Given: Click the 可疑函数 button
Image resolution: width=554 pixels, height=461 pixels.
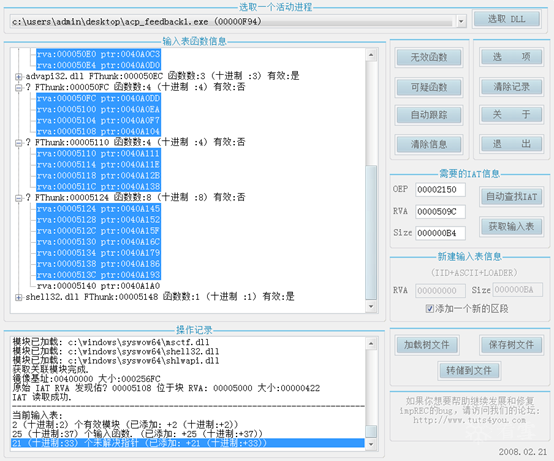Looking at the screenshot, I should (x=429, y=87).
